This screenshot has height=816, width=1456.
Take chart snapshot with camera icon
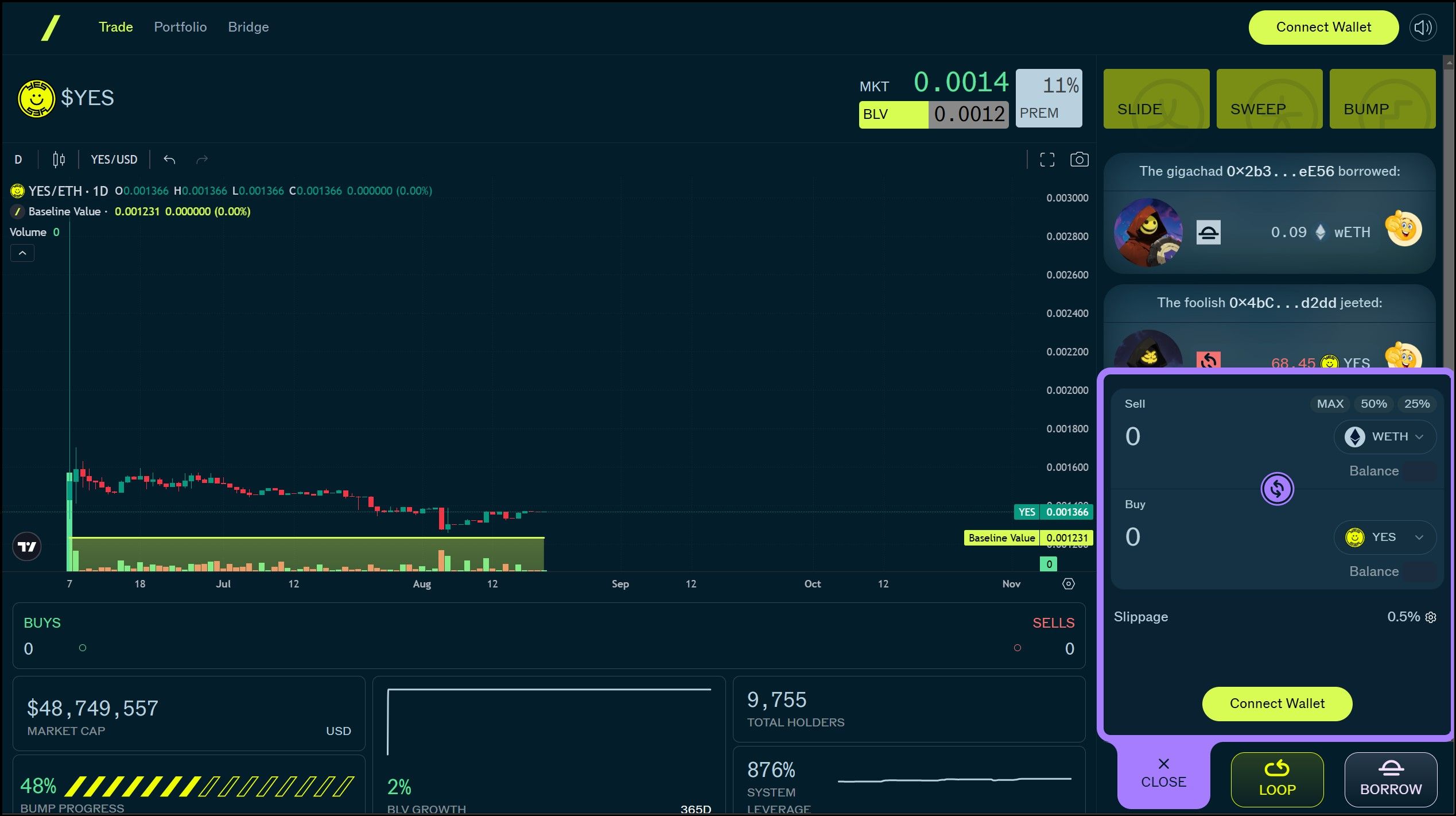(1079, 160)
